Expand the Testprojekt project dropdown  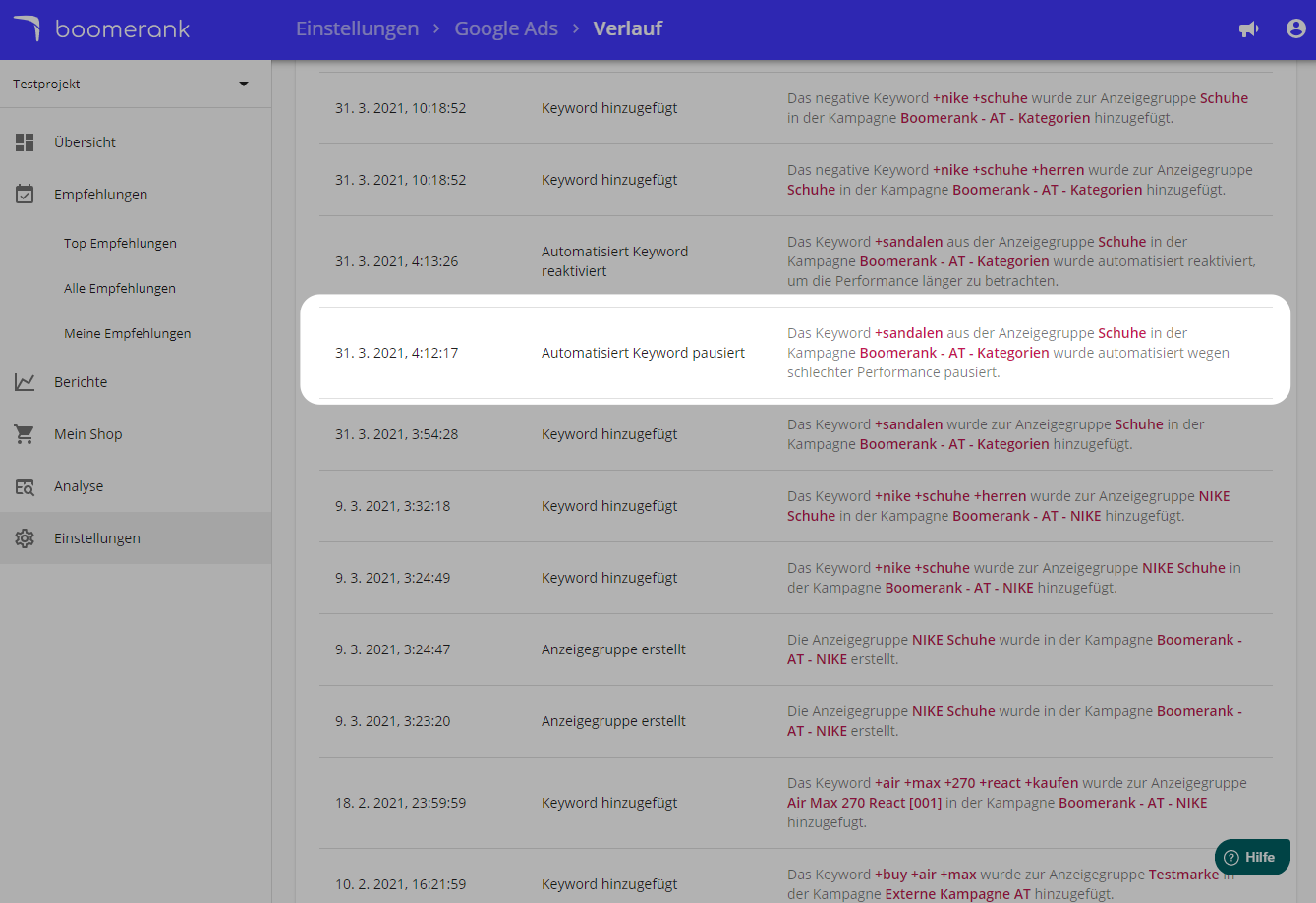[x=136, y=85]
